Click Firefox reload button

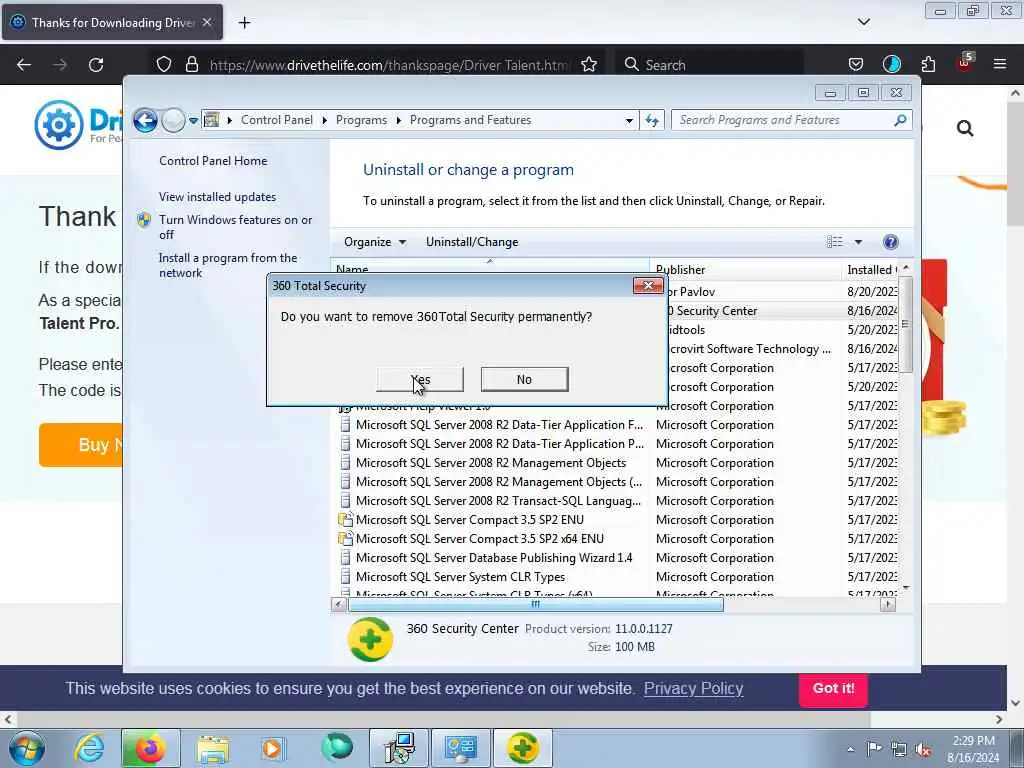click(96, 65)
